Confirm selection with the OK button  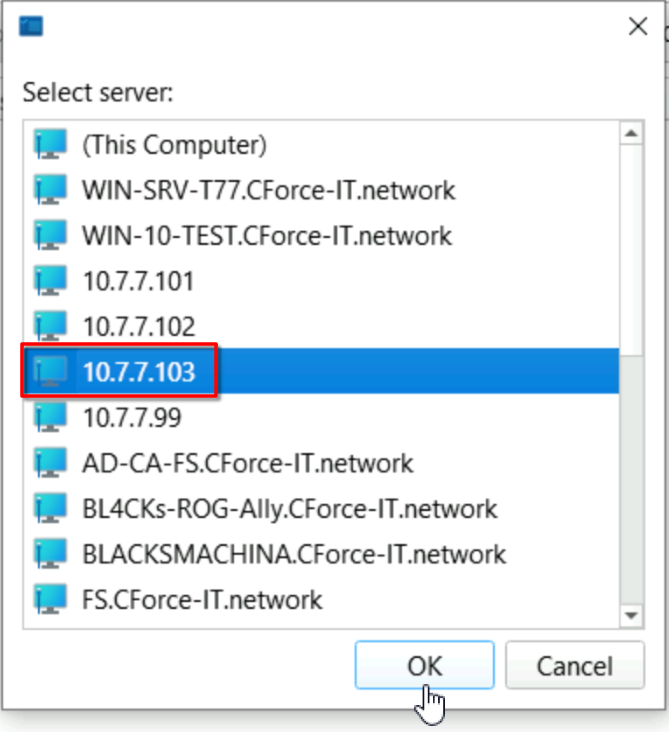click(424, 665)
